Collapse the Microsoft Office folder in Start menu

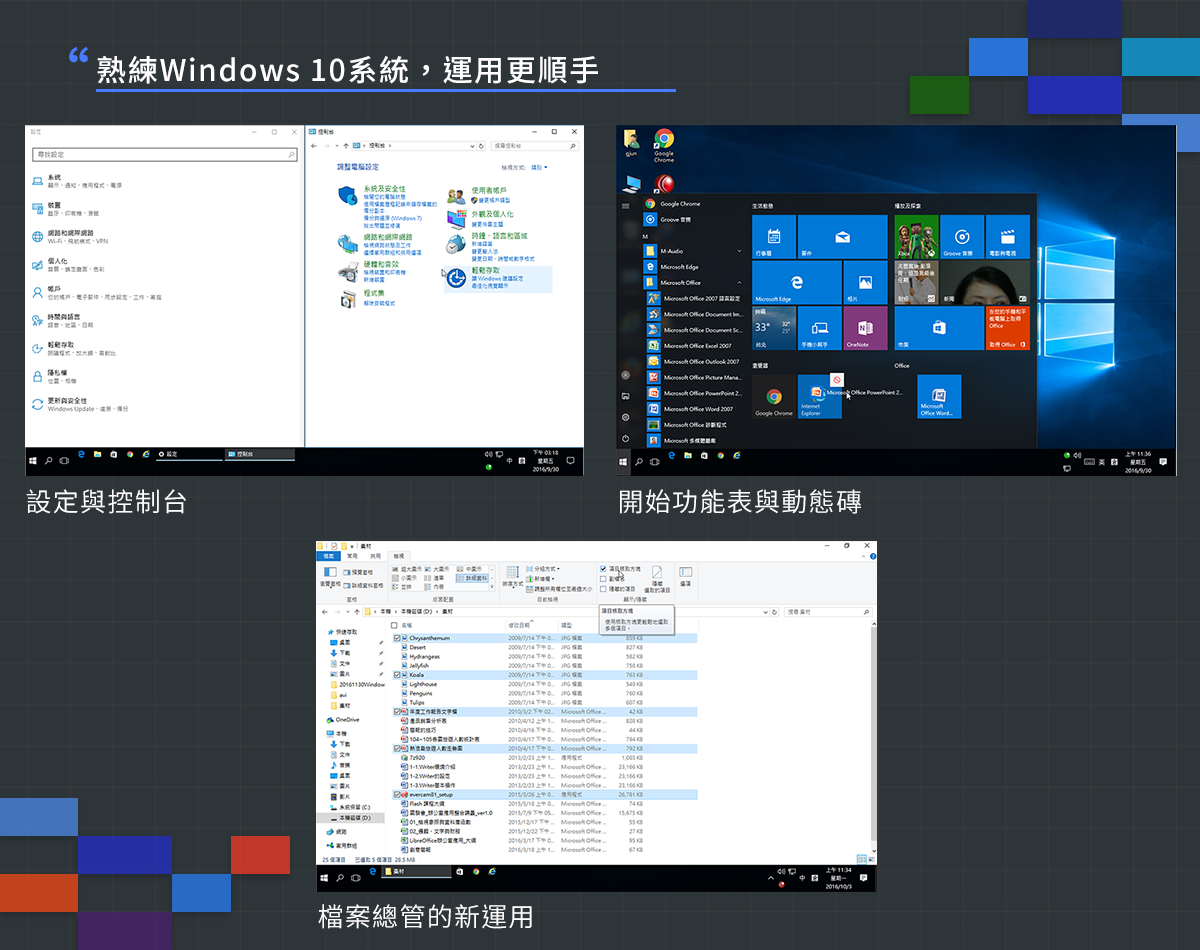(x=739, y=283)
